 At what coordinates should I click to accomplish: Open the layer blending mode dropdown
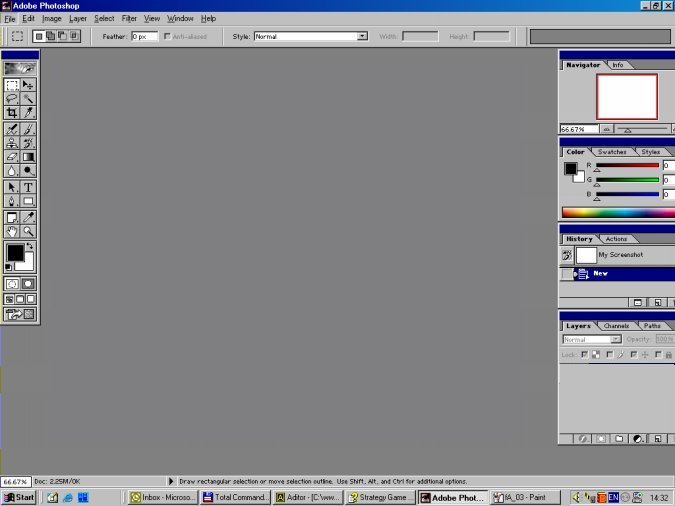coord(592,339)
